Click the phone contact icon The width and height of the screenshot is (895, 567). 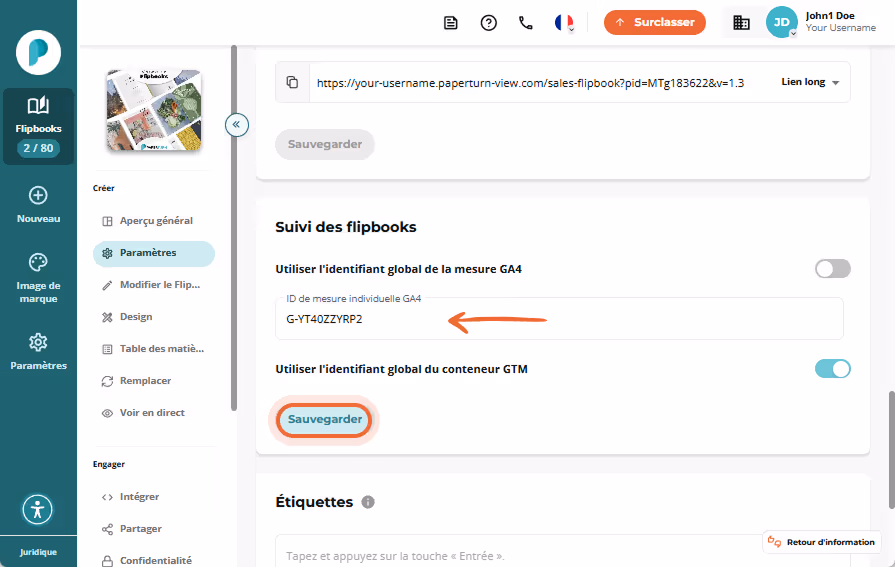pyautogui.click(x=526, y=23)
